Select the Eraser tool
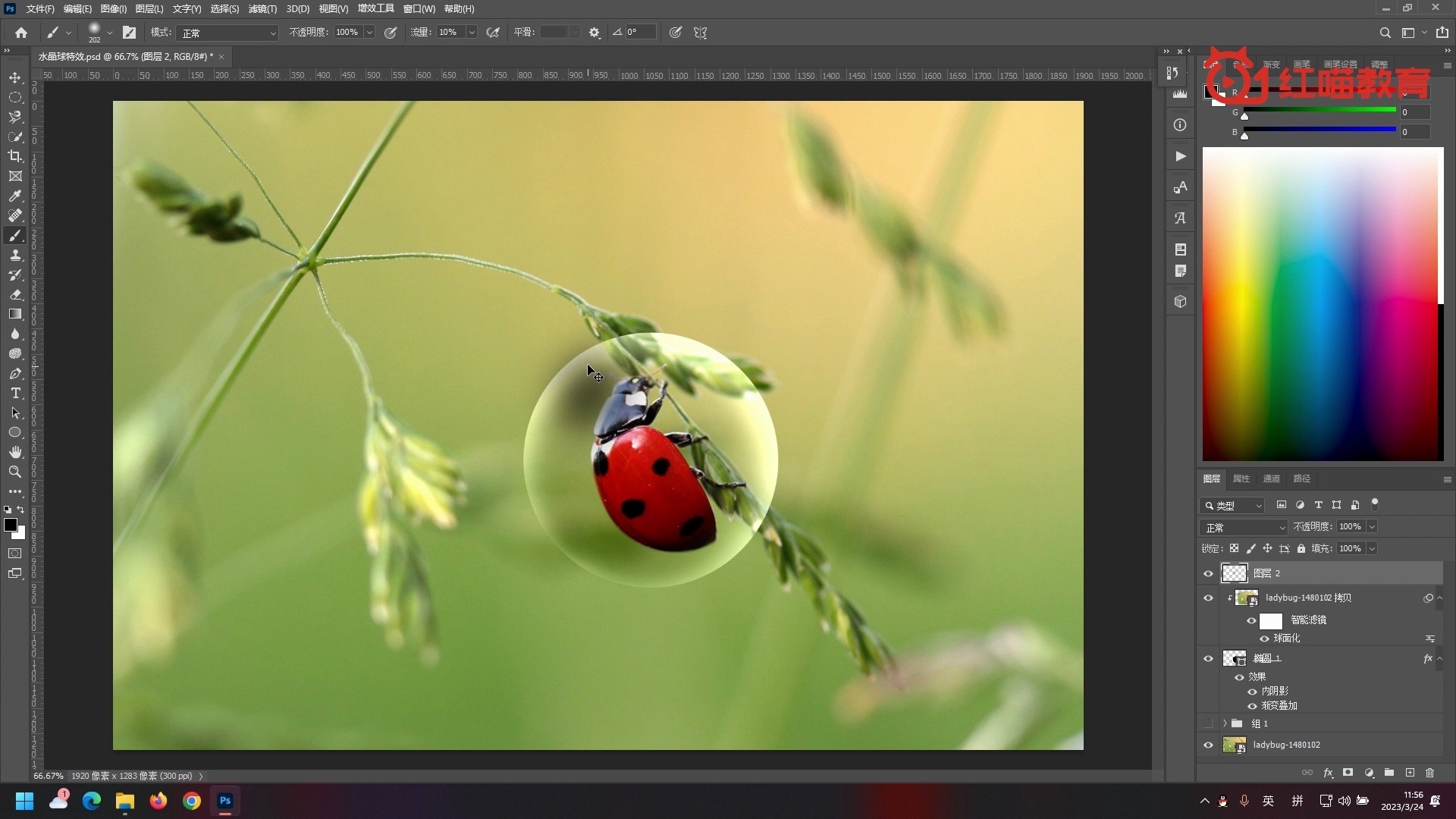 pos(15,295)
